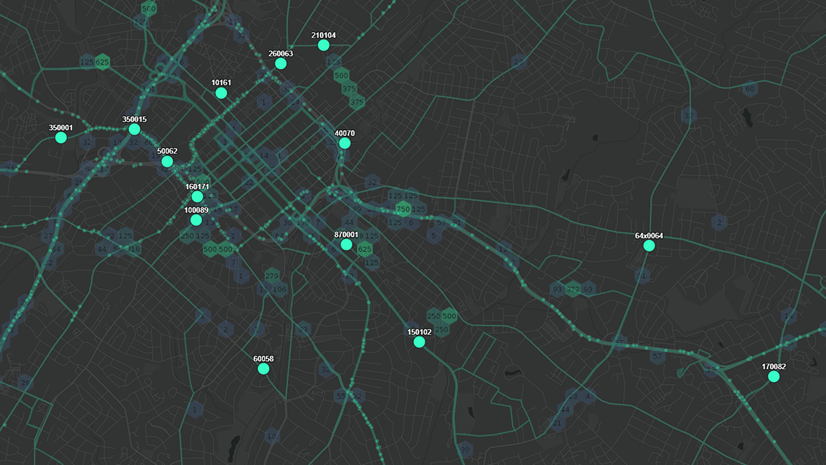Screen dimensions: 826x465
Task: Select the blue hexagon labeled 21
Action: coord(557,423)
